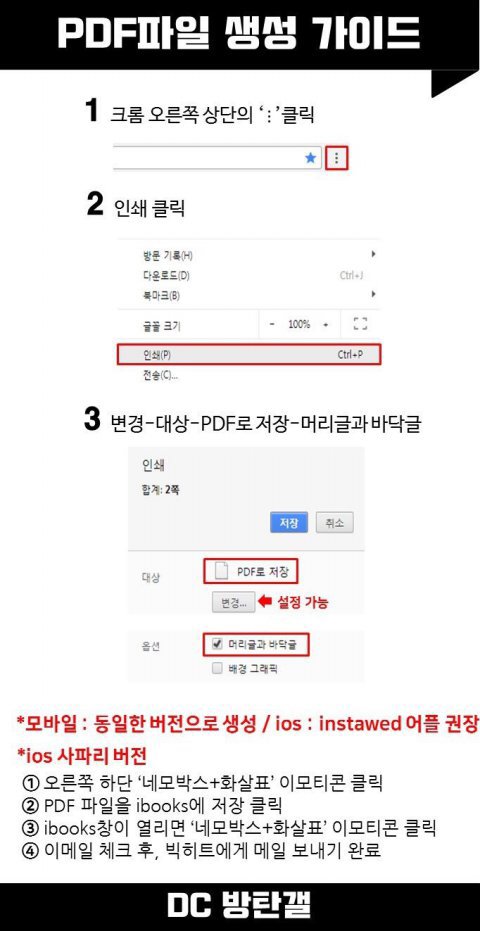The image size is (480, 931).
Task: Toggle the 배경 그래픽 checkbox
Action: [x=217, y=669]
